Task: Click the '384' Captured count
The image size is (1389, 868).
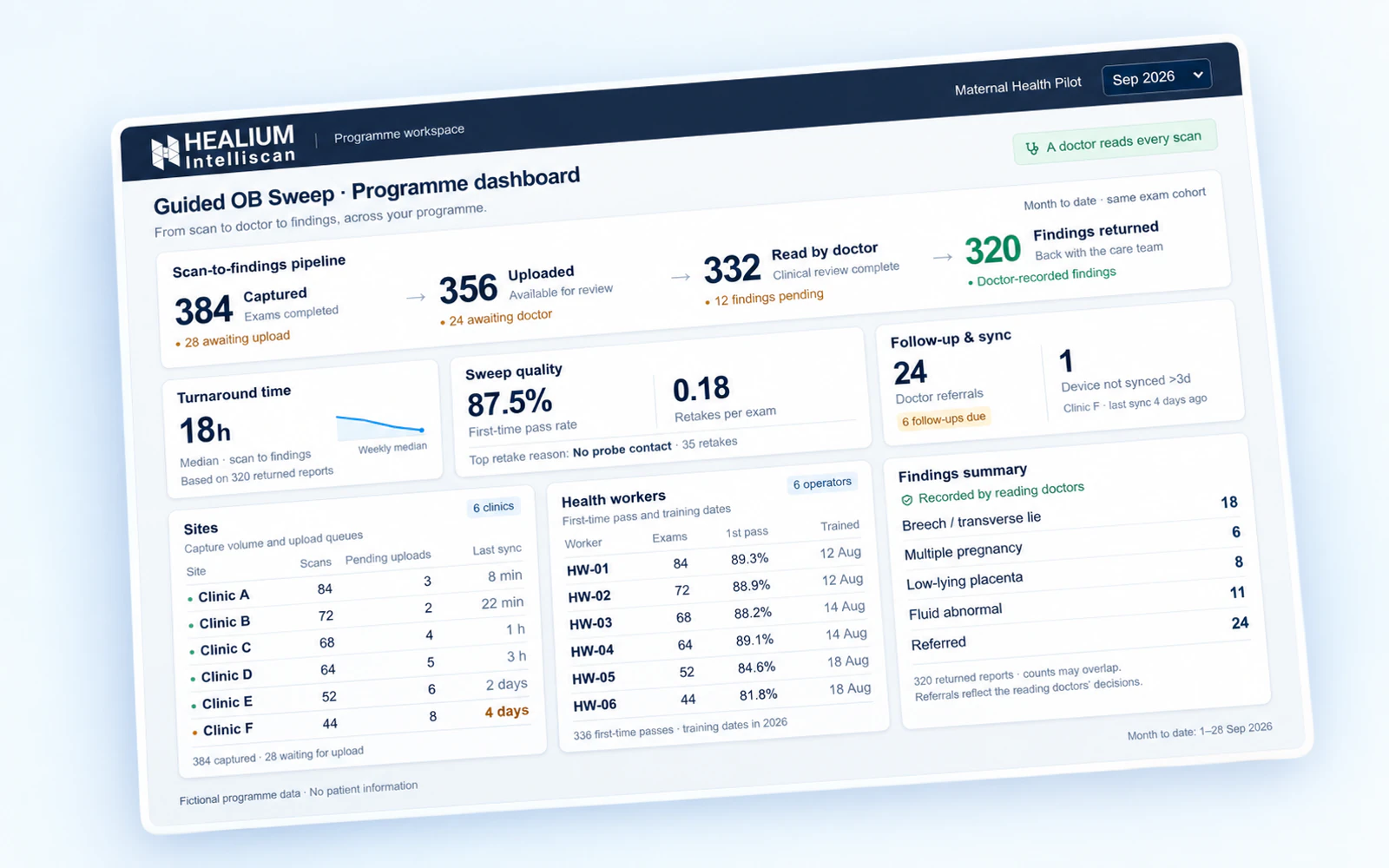Action: [x=204, y=311]
